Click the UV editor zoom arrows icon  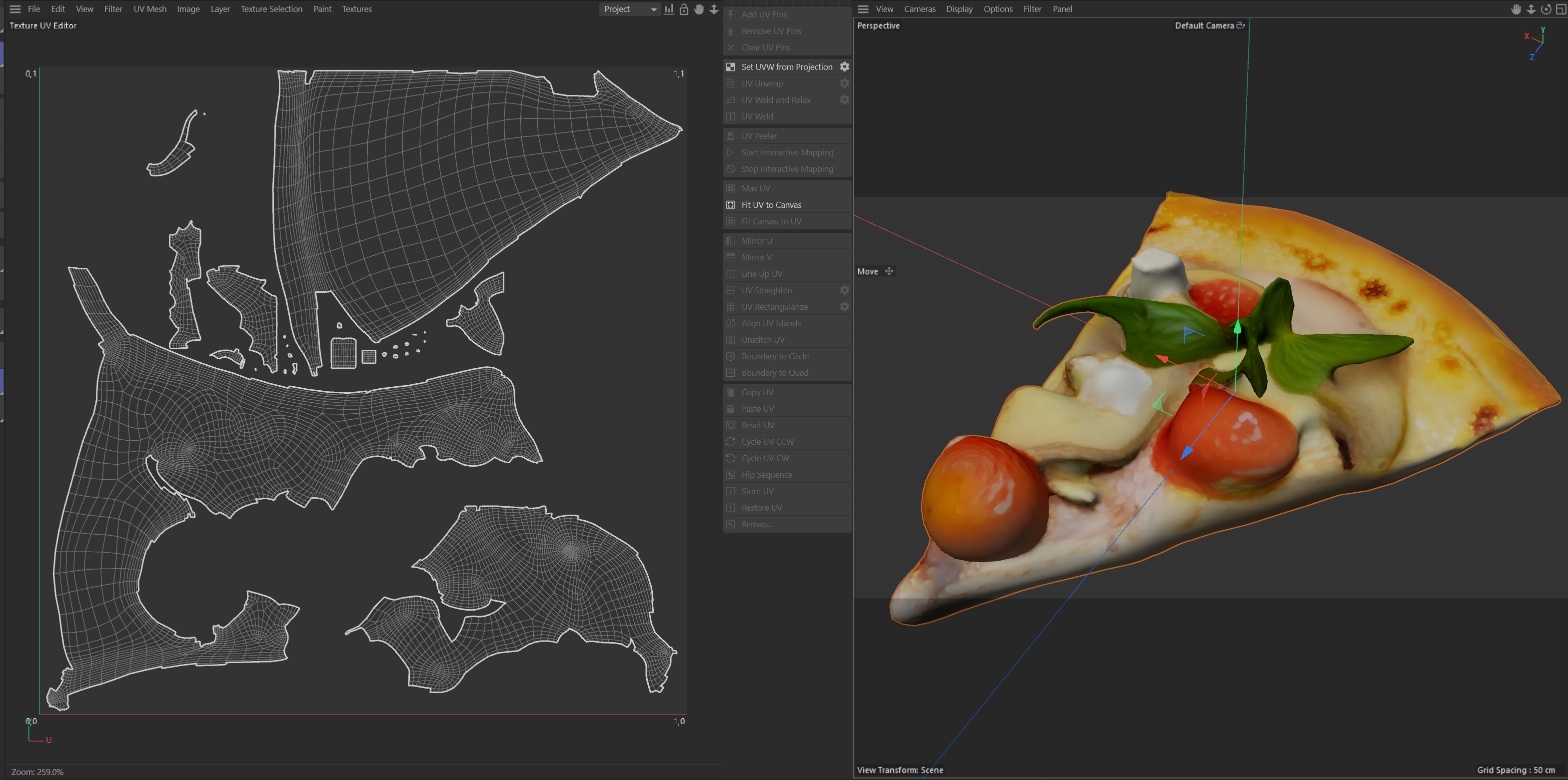click(714, 9)
